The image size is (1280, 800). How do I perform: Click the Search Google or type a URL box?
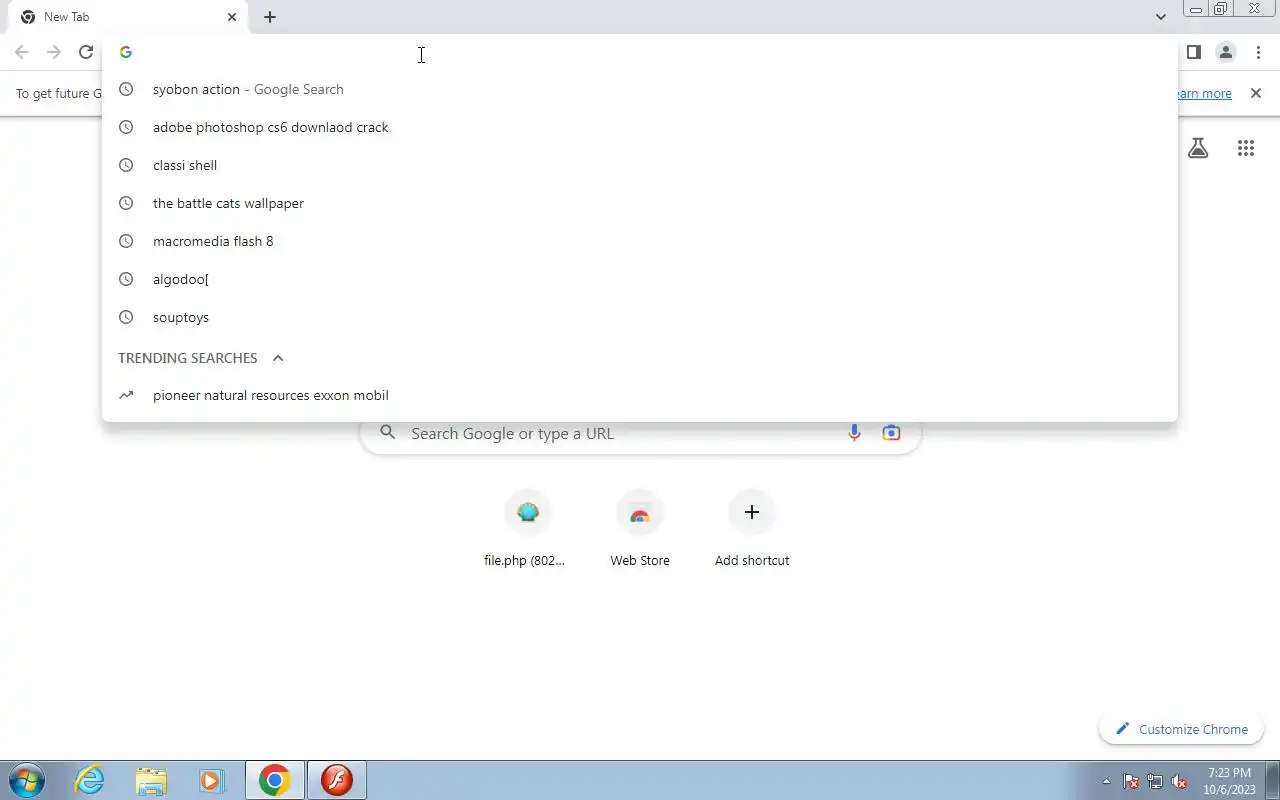[x=640, y=433]
